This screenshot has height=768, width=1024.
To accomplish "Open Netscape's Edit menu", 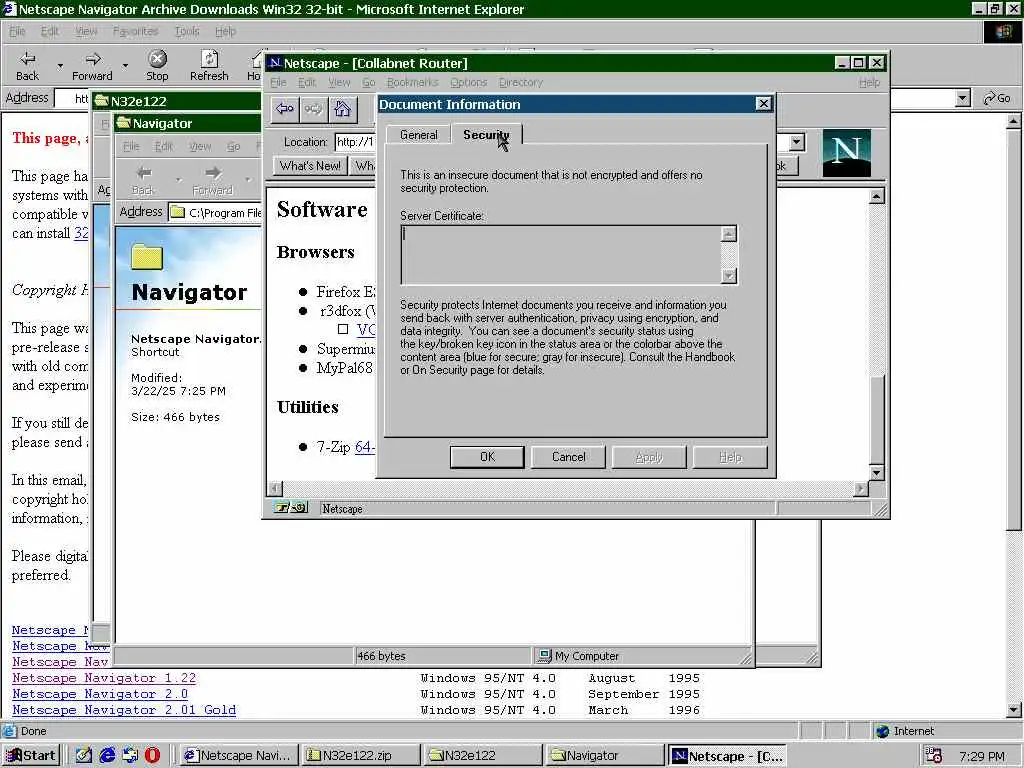I will pyautogui.click(x=307, y=82).
